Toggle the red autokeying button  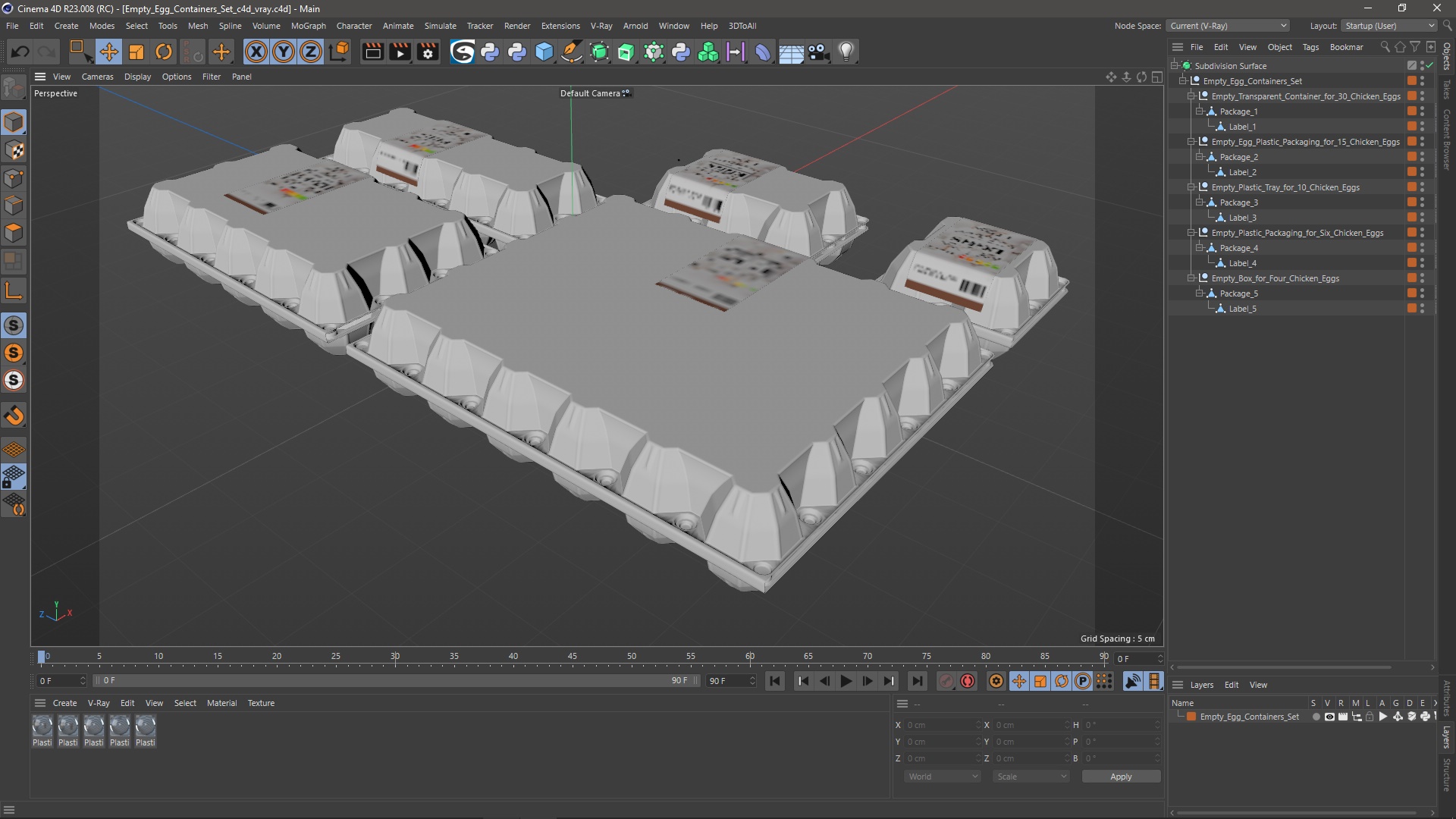point(968,681)
